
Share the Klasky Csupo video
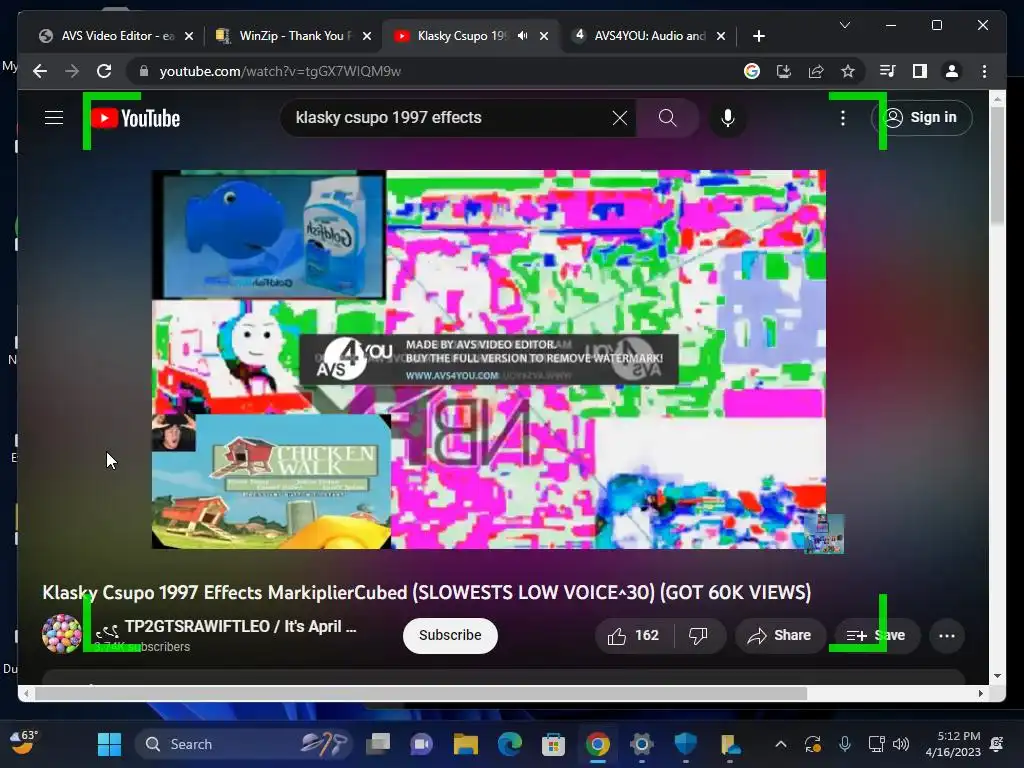780,635
